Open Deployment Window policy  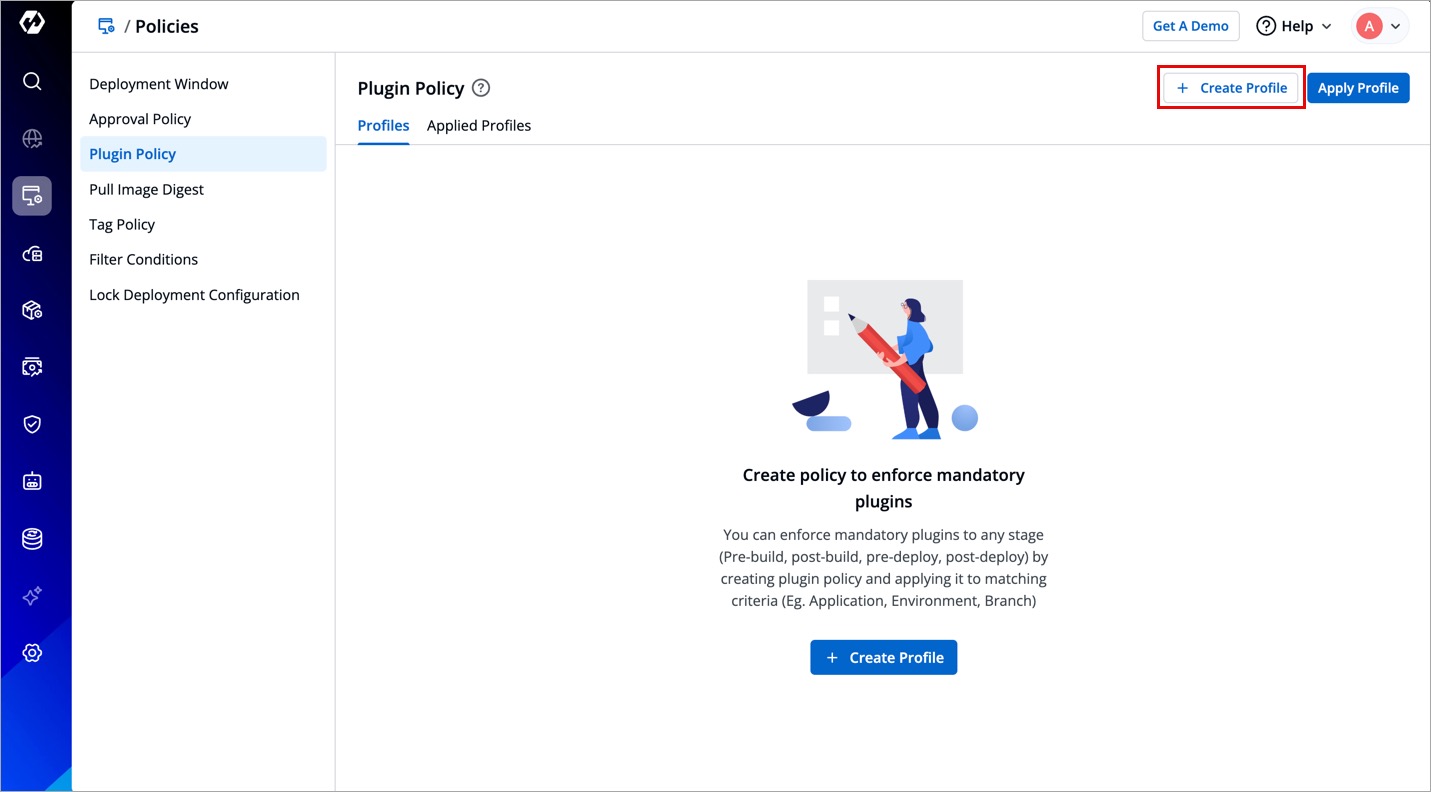click(x=159, y=84)
